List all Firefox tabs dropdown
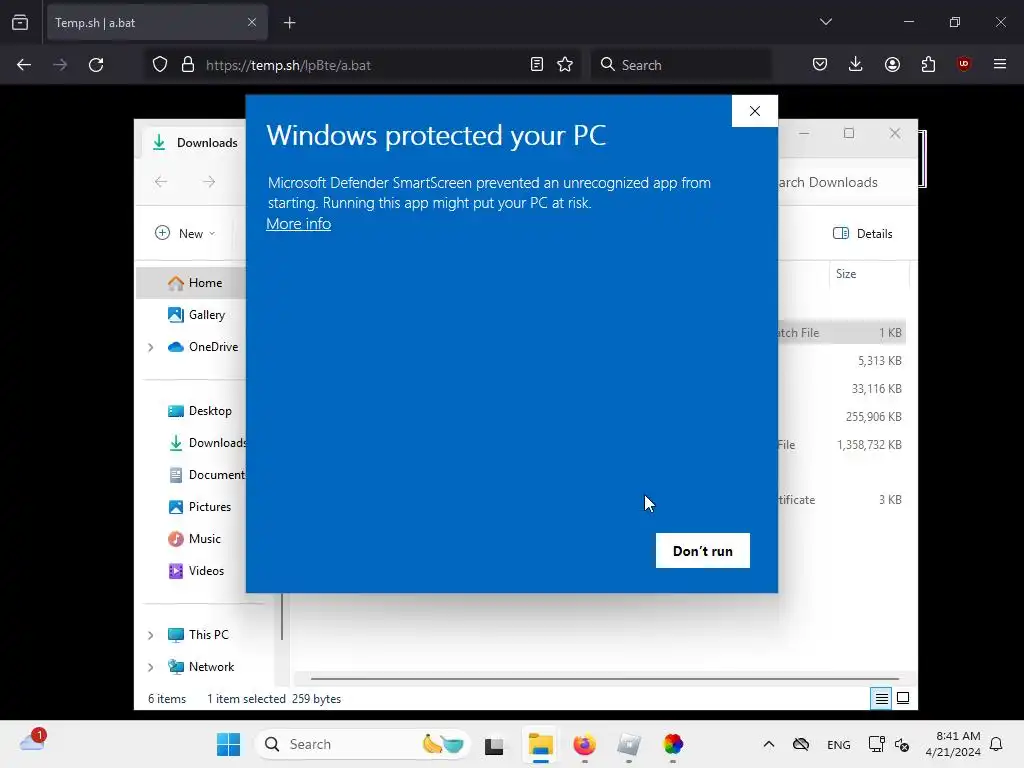The image size is (1024, 768). (825, 22)
